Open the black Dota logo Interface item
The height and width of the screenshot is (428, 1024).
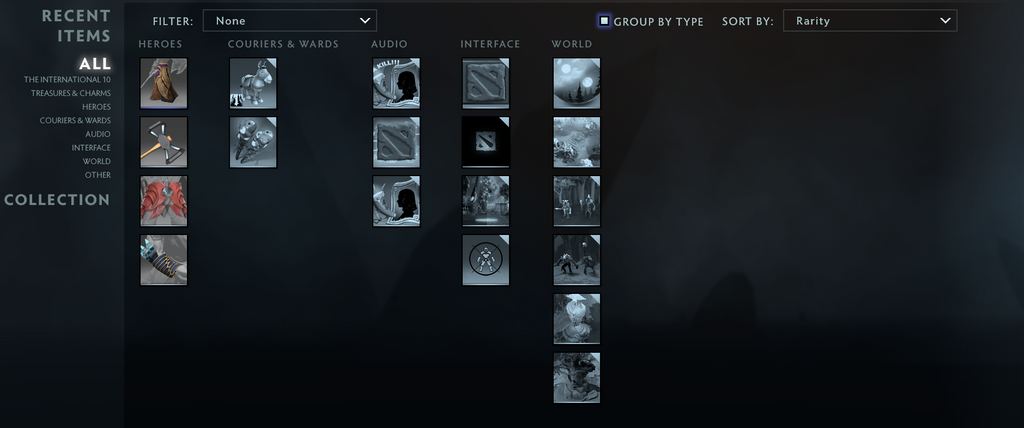(x=486, y=142)
